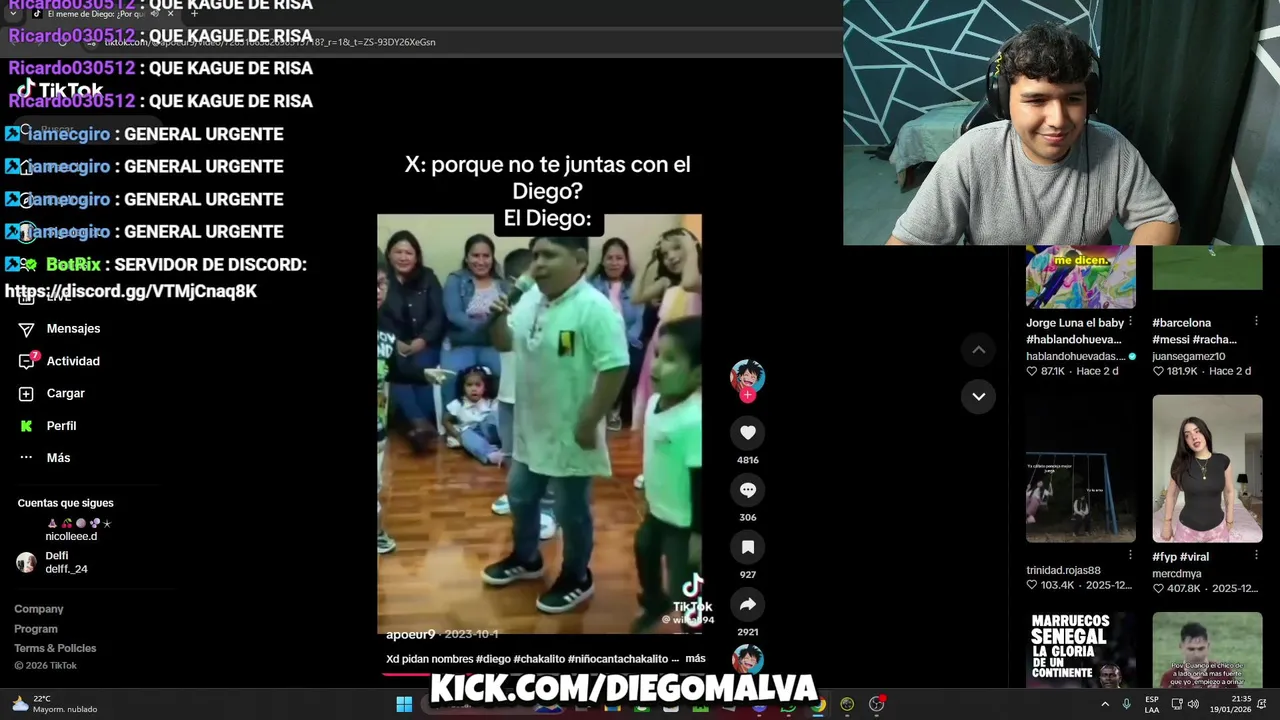Image resolution: width=1280 pixels, height=720 pixels.
Task: Click the Cargar plus-square icon
Action: [27, 394]
